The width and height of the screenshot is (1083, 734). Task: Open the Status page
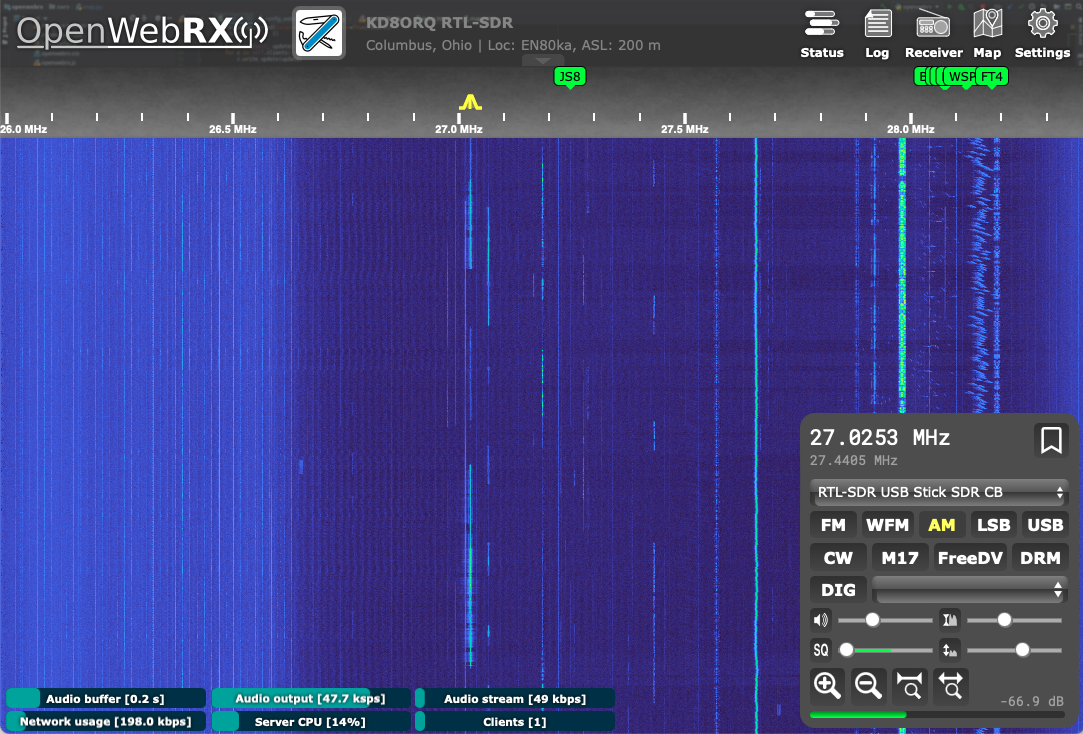pyautogui.click(x=822, y=33)
